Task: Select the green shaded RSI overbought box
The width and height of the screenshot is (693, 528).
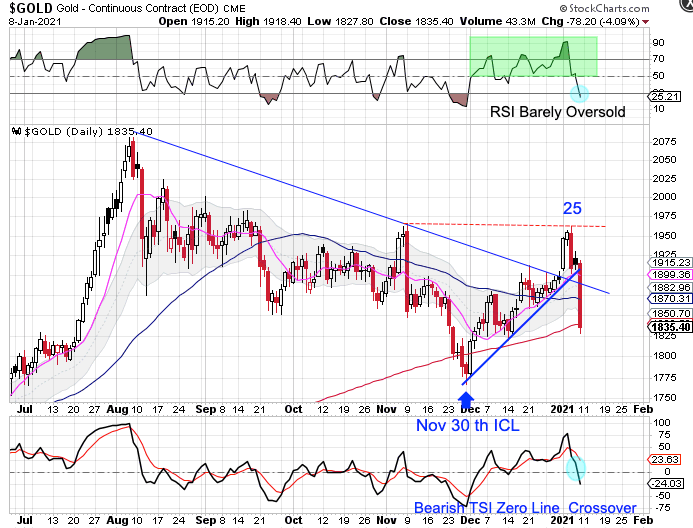Action: pyautogui.click(x=532, y=57)
